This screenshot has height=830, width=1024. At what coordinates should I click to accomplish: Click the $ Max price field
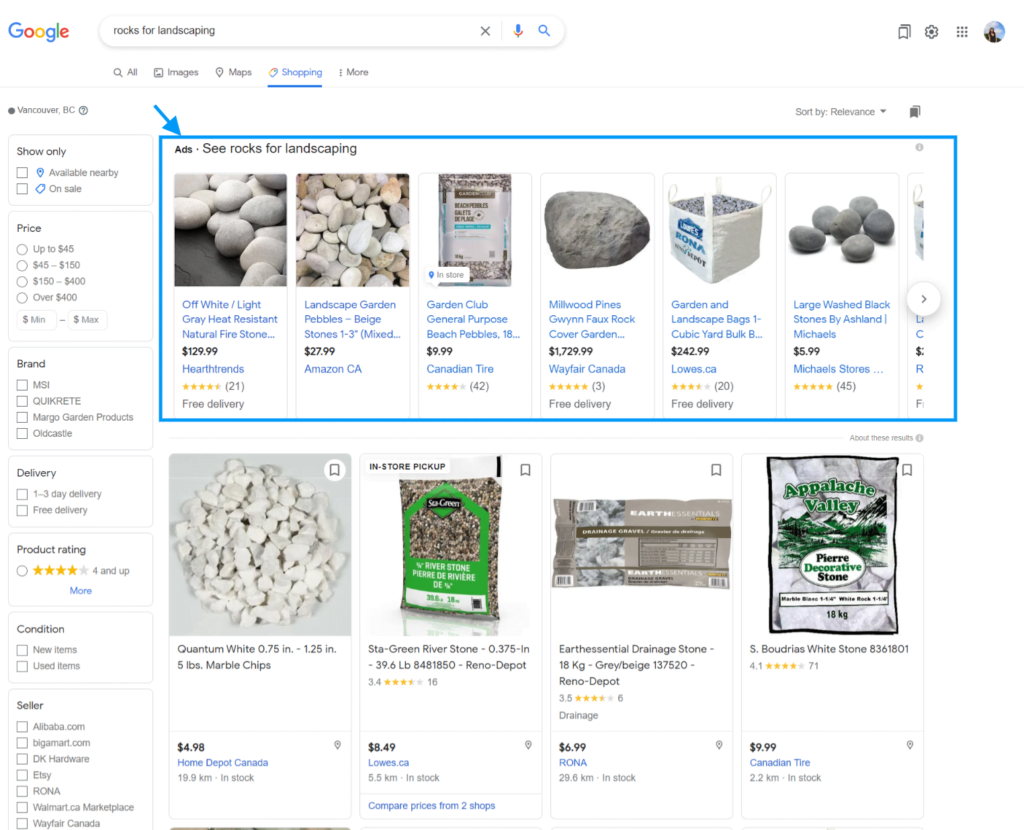88,320
